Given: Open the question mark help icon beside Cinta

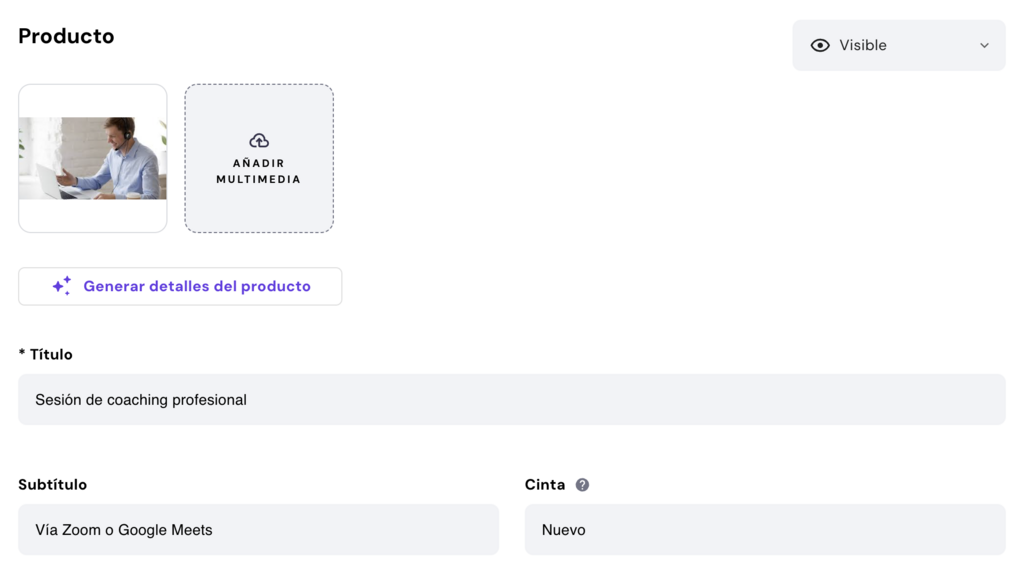Looking at the screenshot, I should tap(582, 484).
